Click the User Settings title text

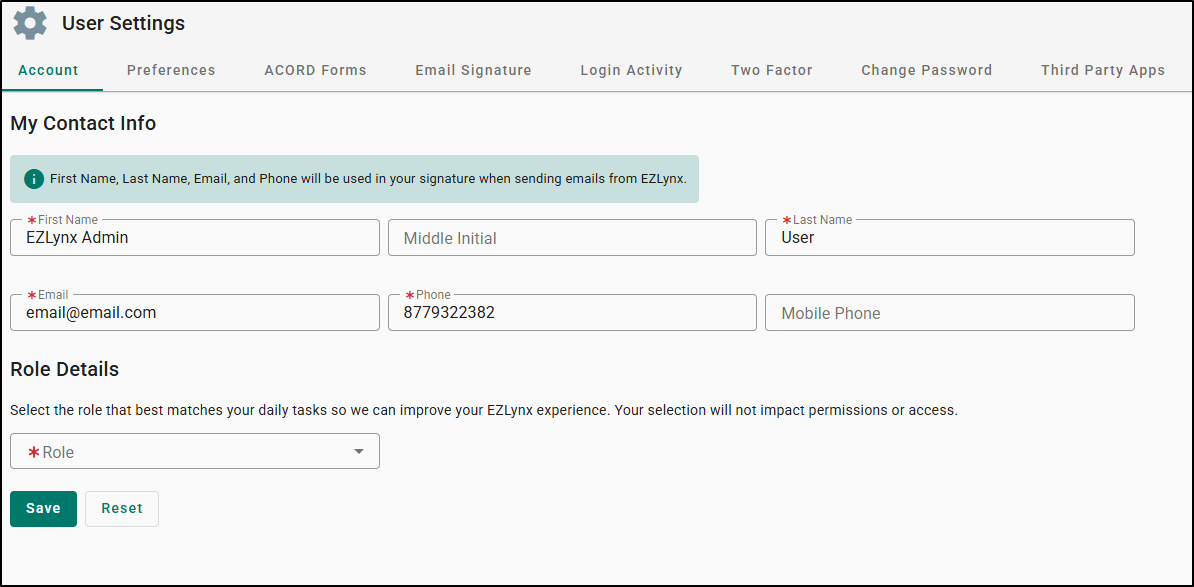tap(123, 24)
